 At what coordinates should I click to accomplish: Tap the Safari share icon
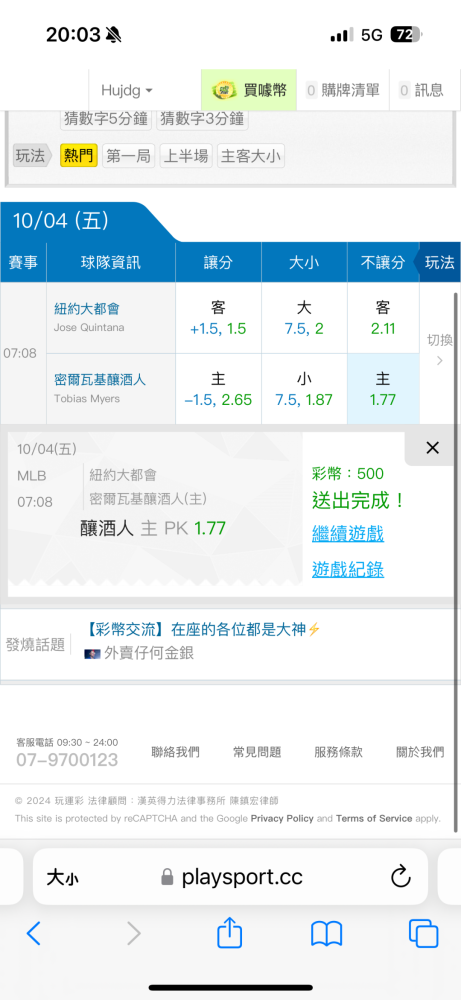[x=230, y=933]
